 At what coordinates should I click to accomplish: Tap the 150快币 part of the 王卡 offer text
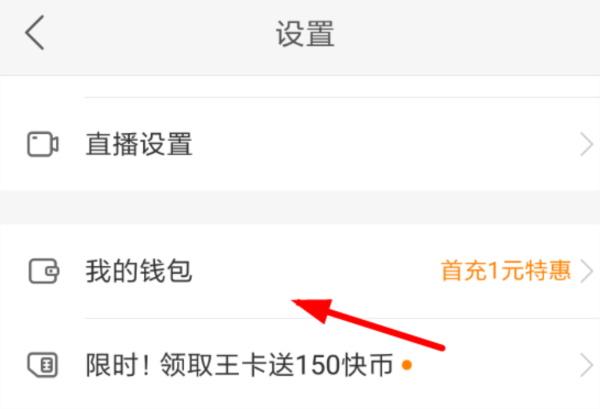[344, 365]
